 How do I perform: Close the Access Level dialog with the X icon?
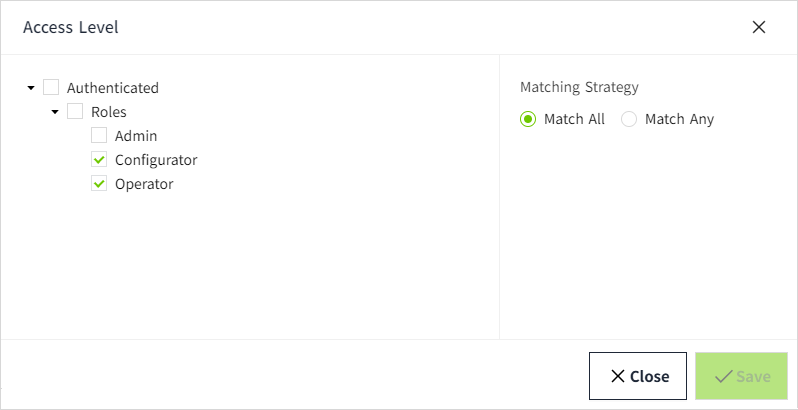[759, 27]
